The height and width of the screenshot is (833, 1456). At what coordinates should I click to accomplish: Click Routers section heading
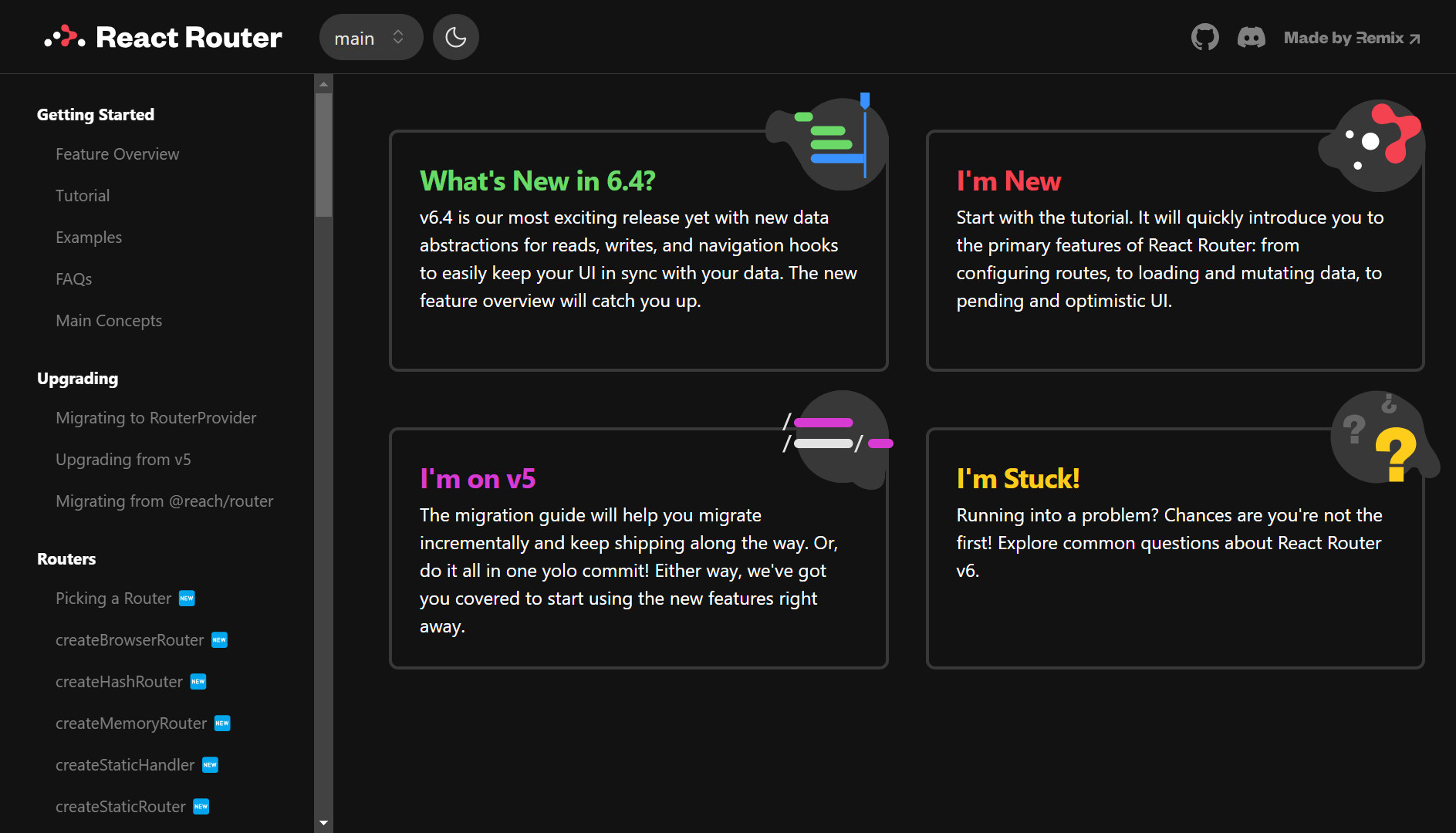66,559
